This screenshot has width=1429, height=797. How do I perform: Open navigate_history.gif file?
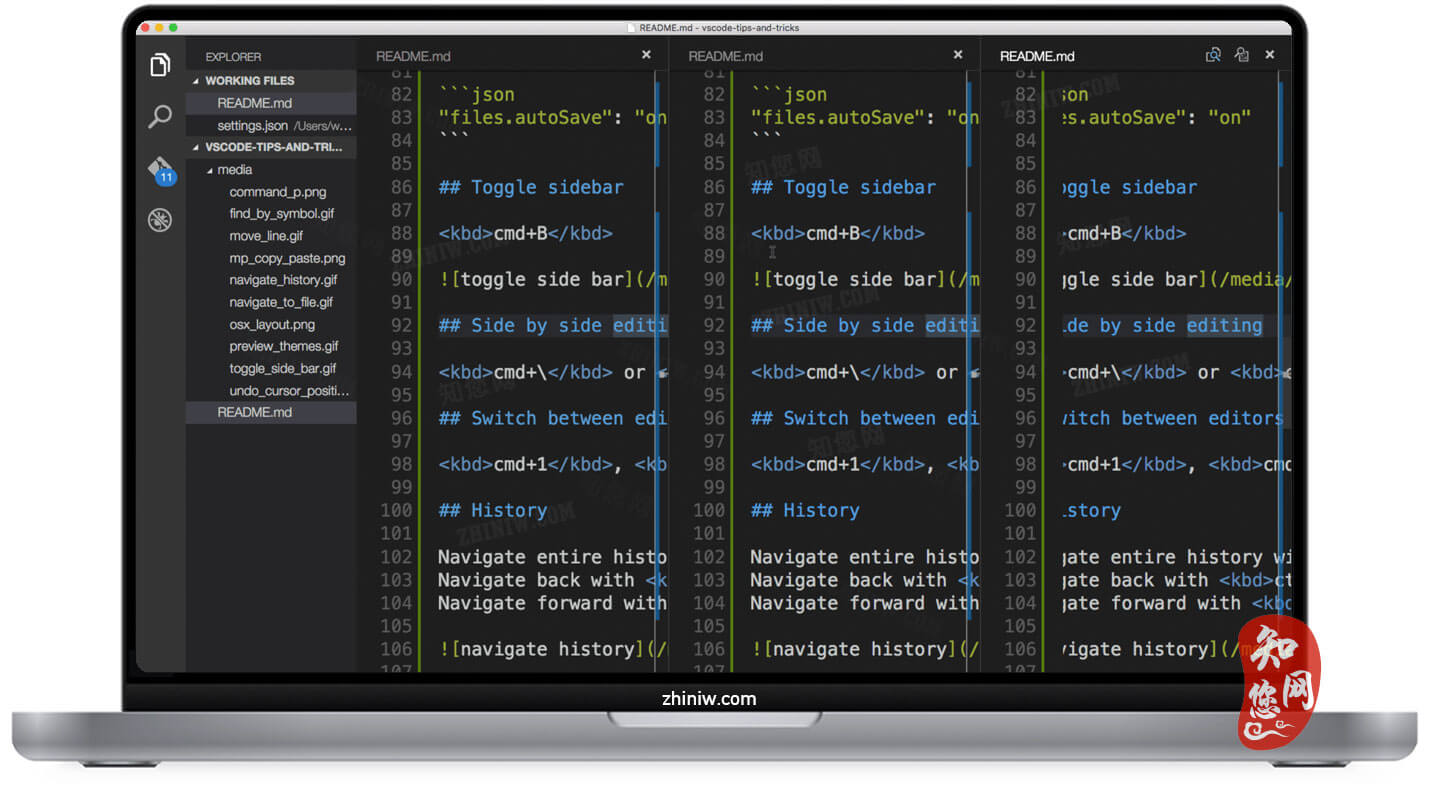(283, 280)
